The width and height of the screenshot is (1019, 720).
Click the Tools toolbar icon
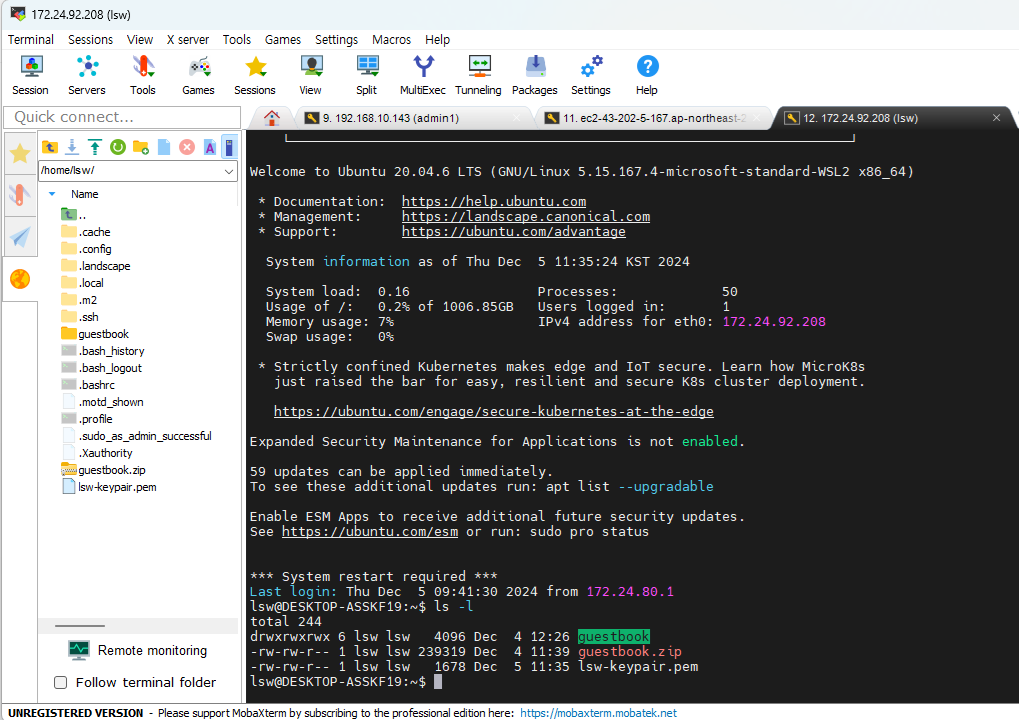tap(142, 75)
